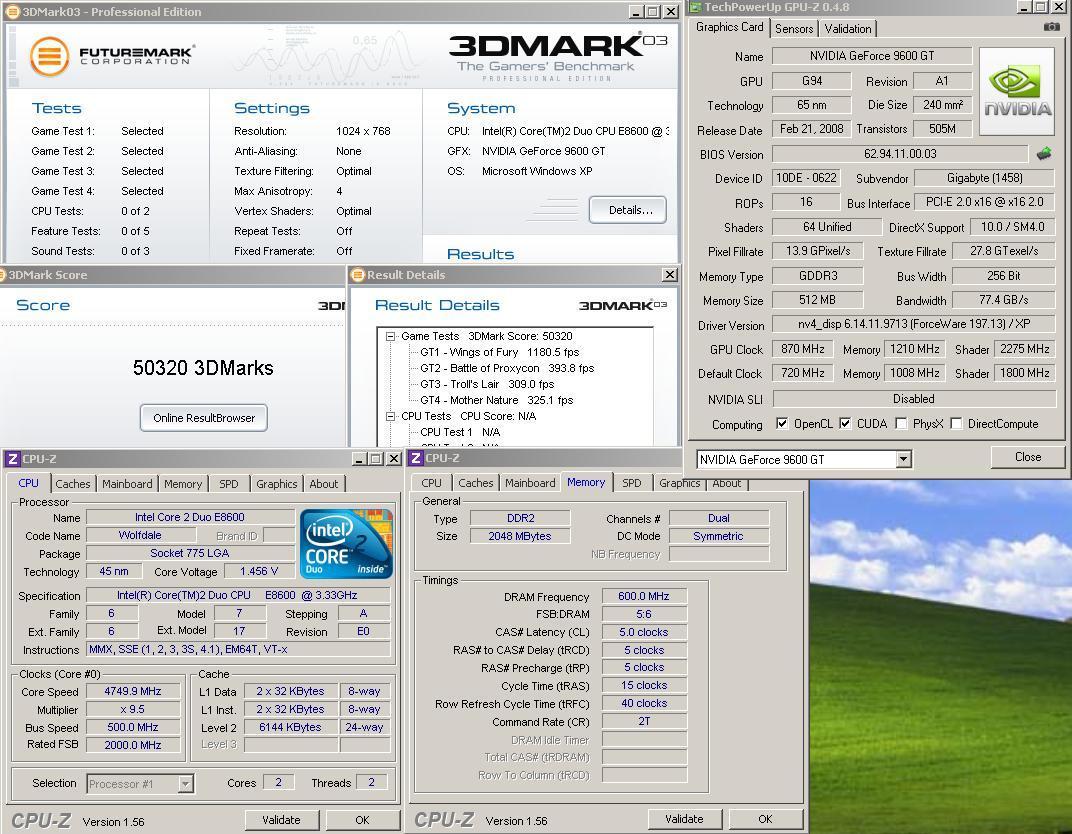Click the Intel Core 2 Duo logo badge
Image resolution: width=1072 pixels, height=834 pixels.
347,543
